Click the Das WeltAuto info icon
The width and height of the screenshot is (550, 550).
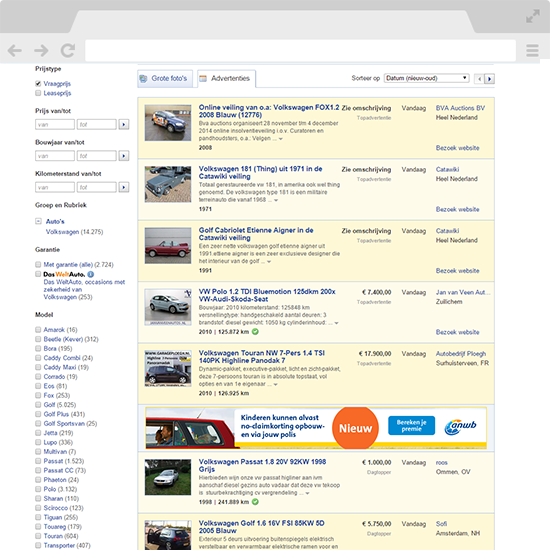90,274
